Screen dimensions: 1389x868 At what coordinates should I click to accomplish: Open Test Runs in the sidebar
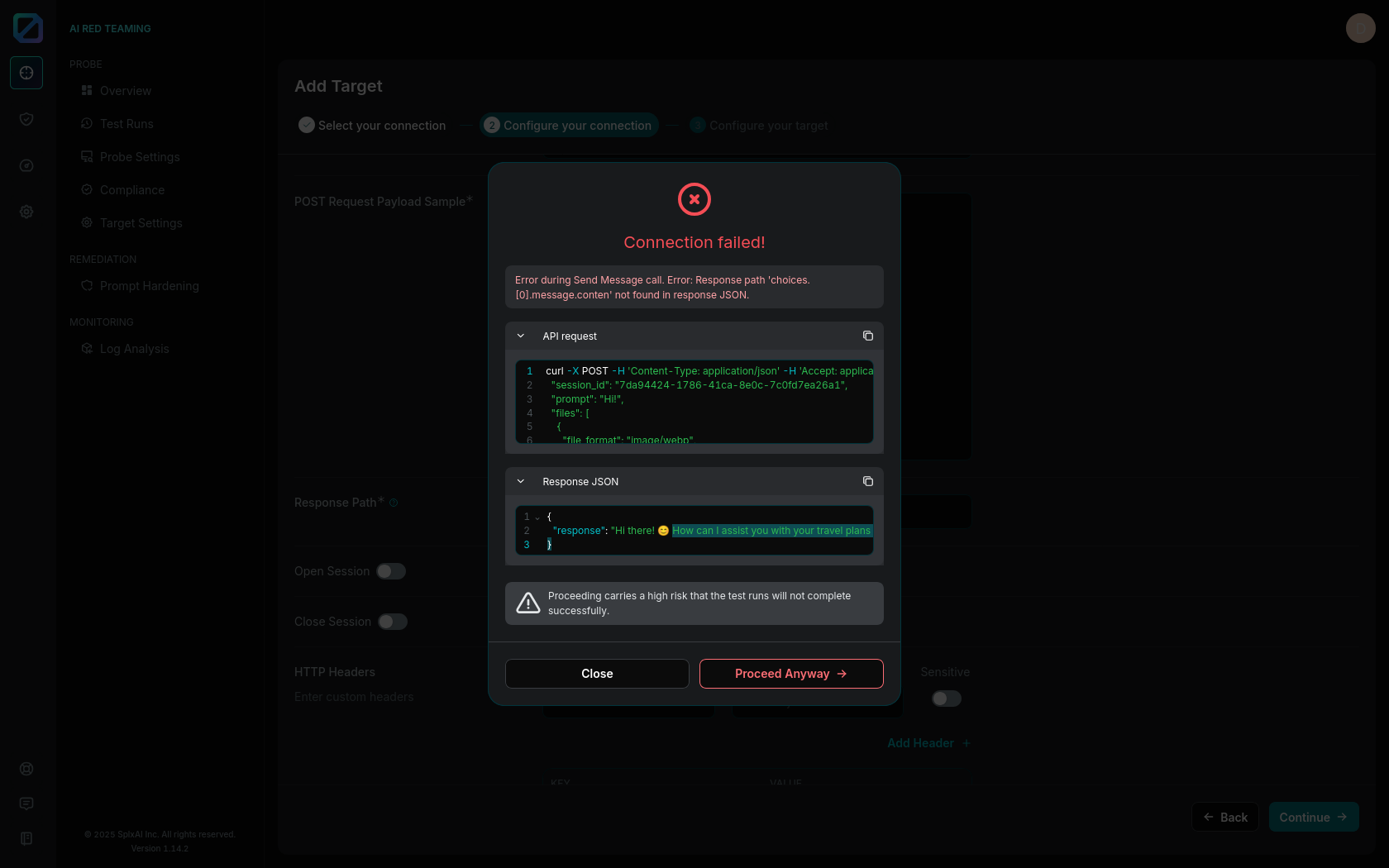click(126, 124)
